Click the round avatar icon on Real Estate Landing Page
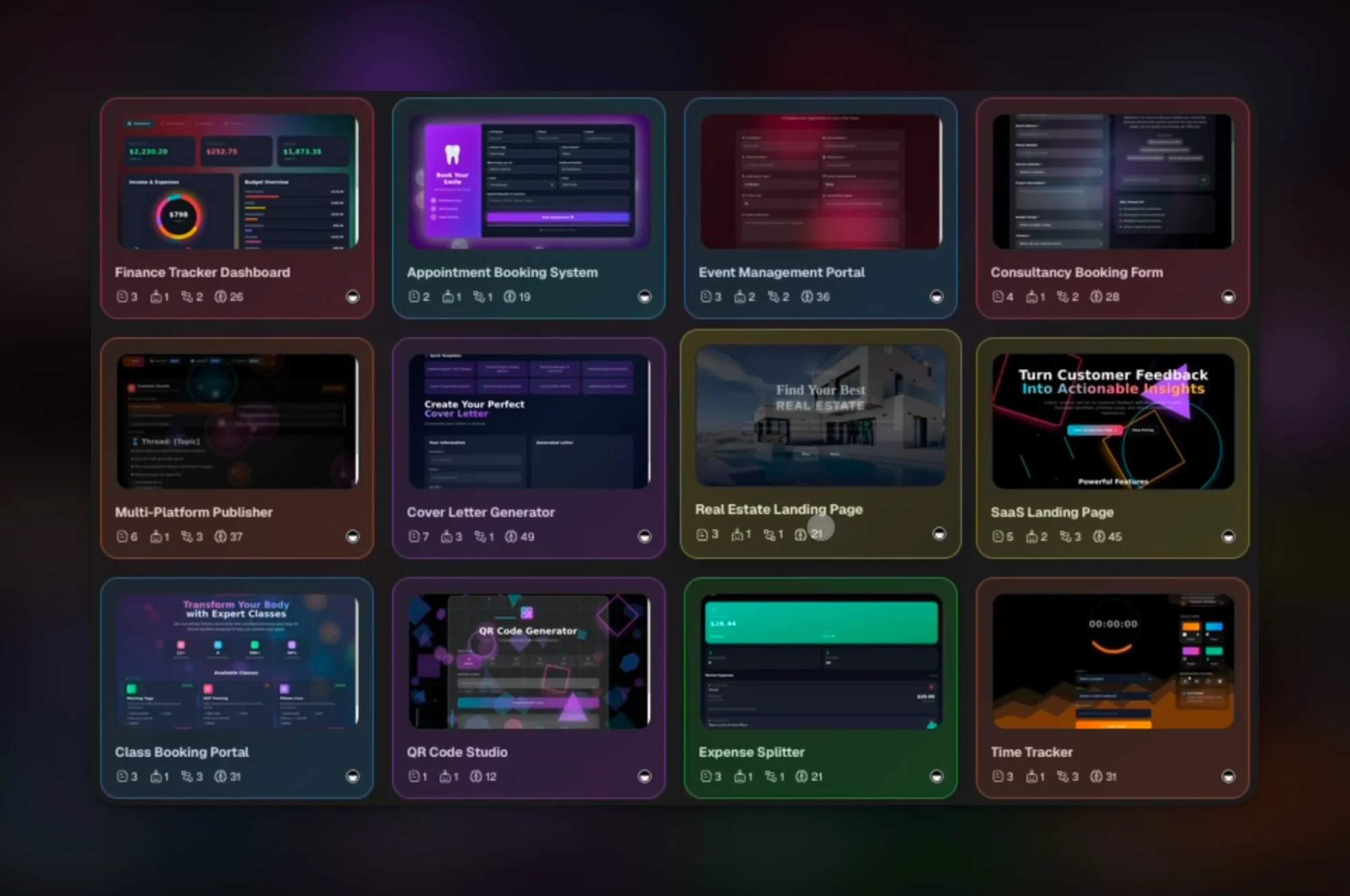This screenshot has width=1350, height=896. [x=939, y=534]
